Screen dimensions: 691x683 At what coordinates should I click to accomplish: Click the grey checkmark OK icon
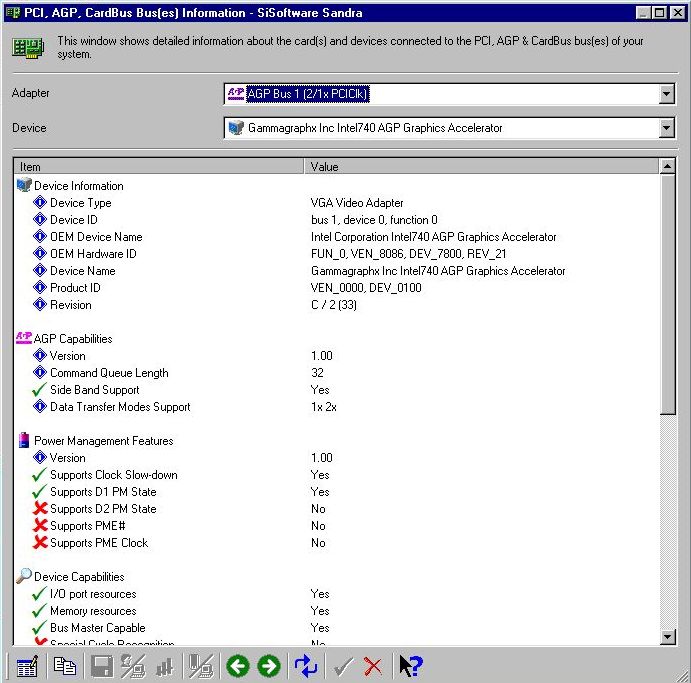point(343,666)
